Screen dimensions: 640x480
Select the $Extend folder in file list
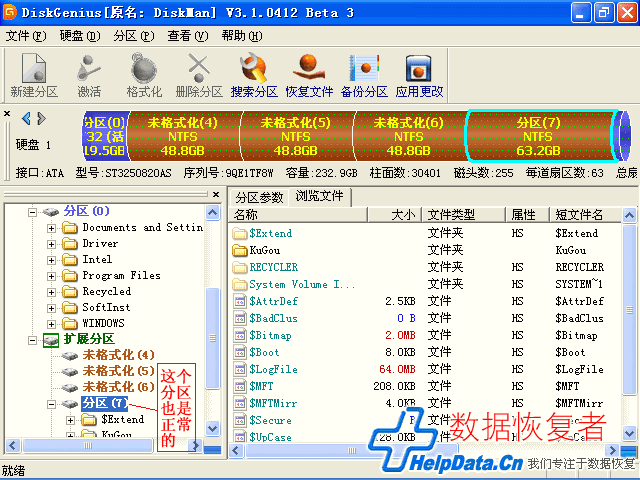(425, 233)
